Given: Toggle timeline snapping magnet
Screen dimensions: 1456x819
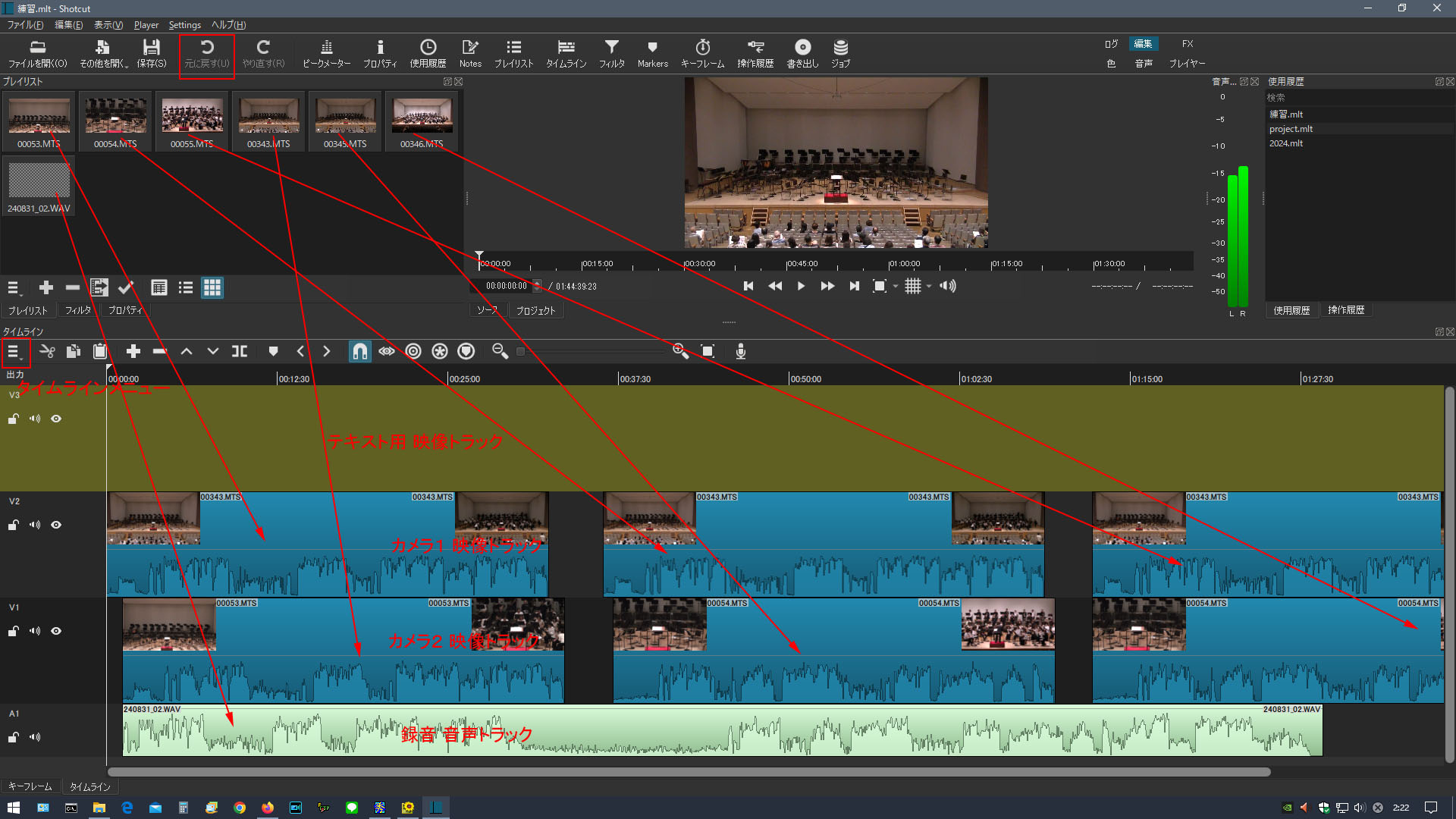Looking at the screenshot, I should tap(360, 351).
